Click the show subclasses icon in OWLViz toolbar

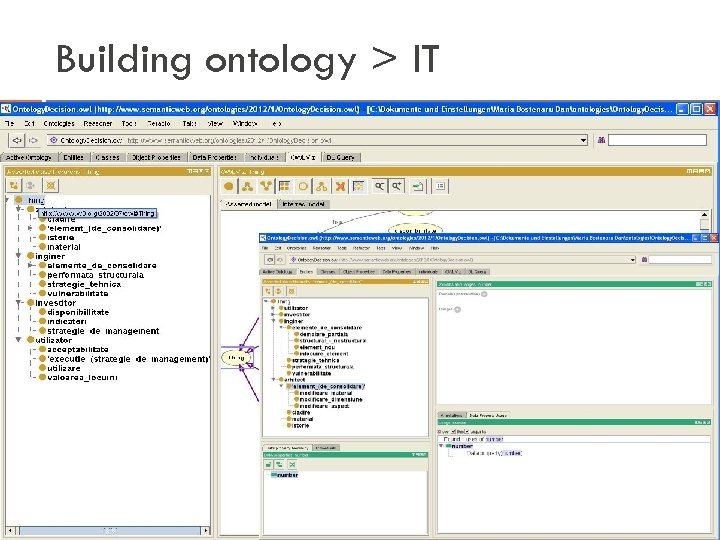pos(248,186)
